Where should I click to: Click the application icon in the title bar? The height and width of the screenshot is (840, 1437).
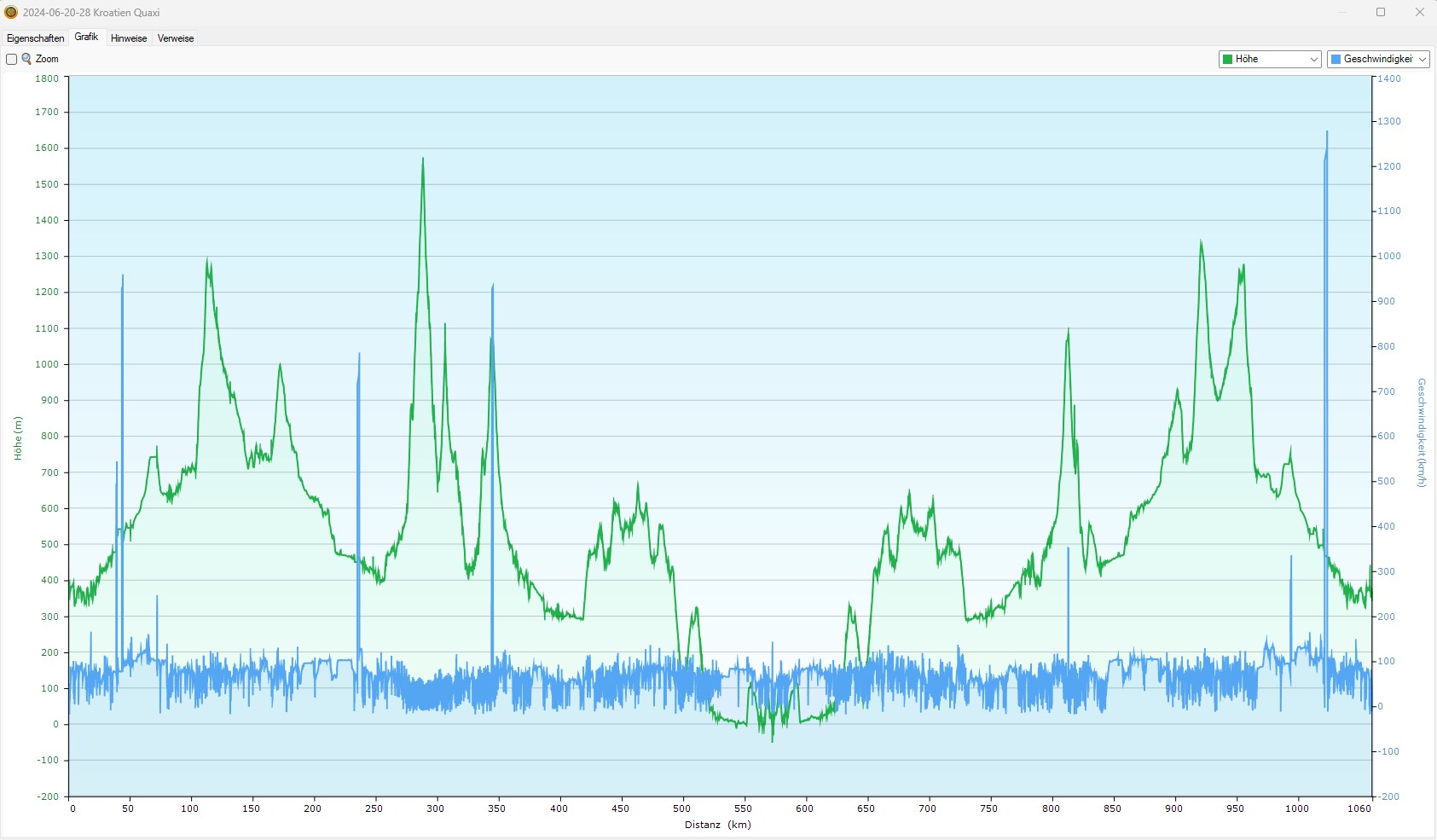pos(11,12)
